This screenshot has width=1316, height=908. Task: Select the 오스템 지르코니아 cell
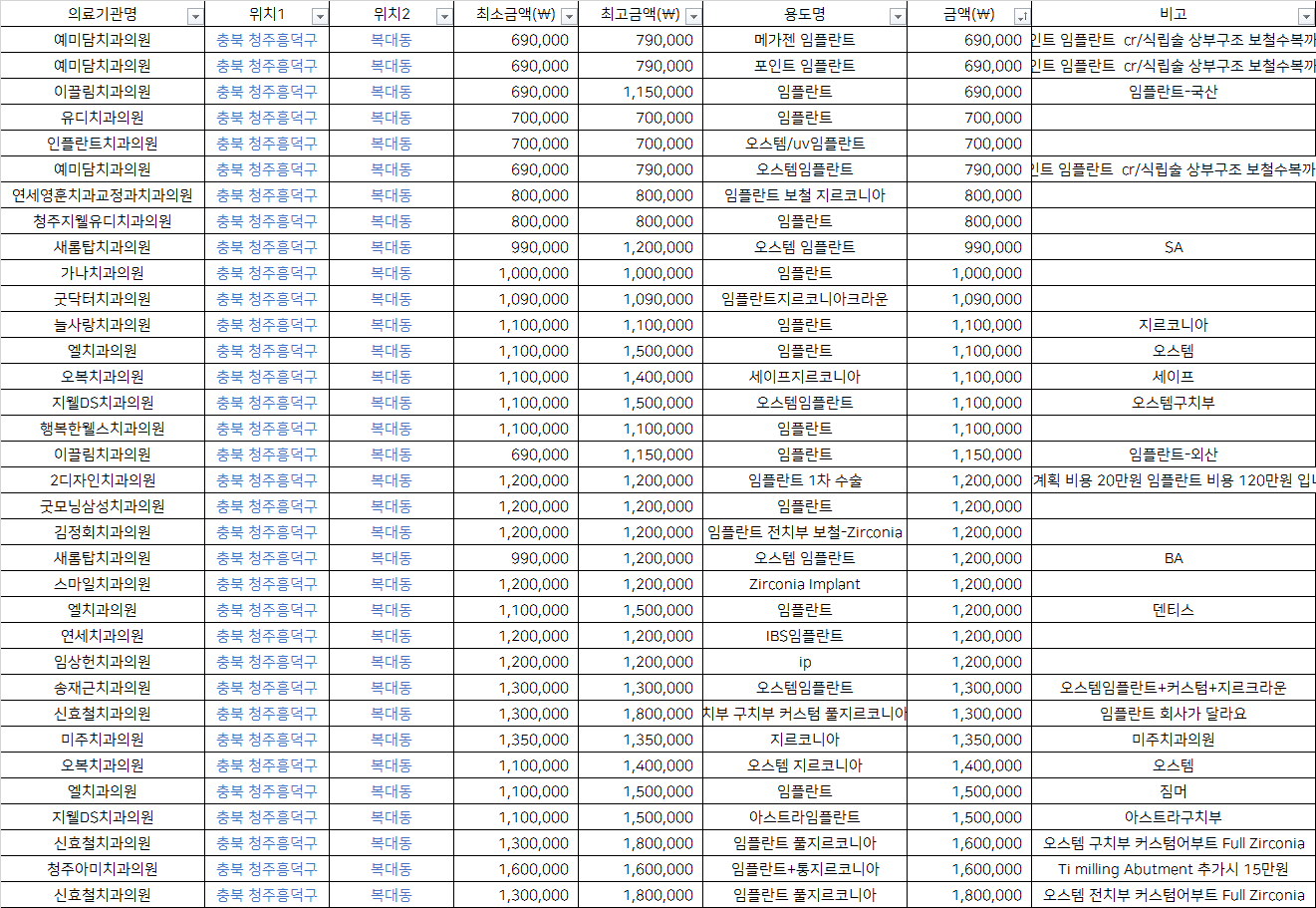pyautogui.click(x=805, y=765)
